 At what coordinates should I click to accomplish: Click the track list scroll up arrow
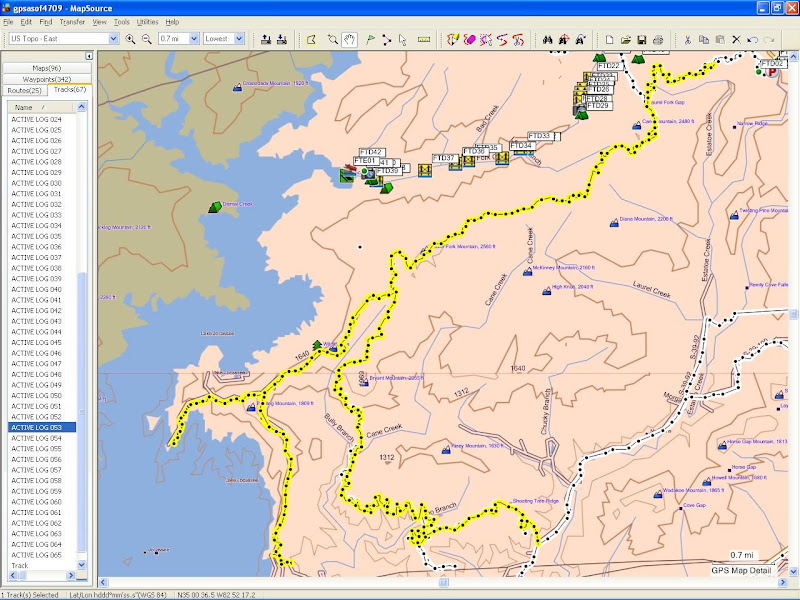82,107
